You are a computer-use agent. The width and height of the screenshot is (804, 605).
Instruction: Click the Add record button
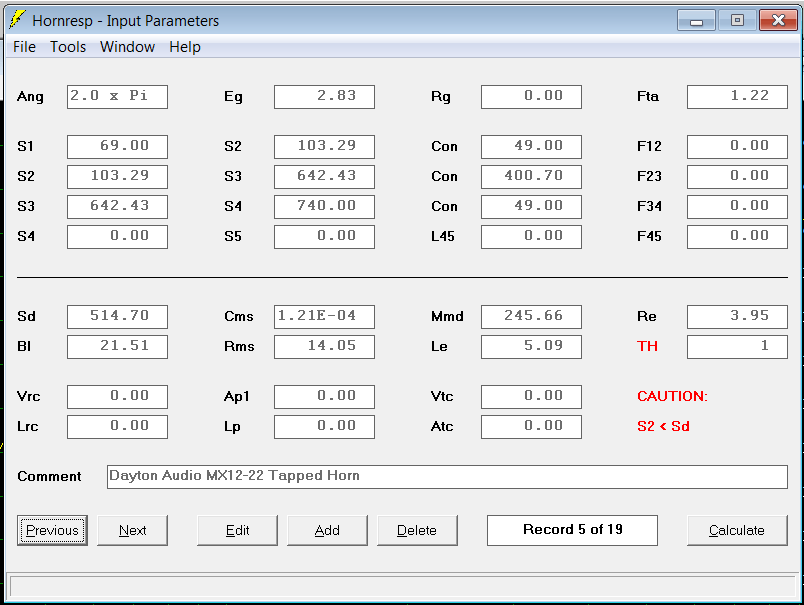(x=327, y=530)
